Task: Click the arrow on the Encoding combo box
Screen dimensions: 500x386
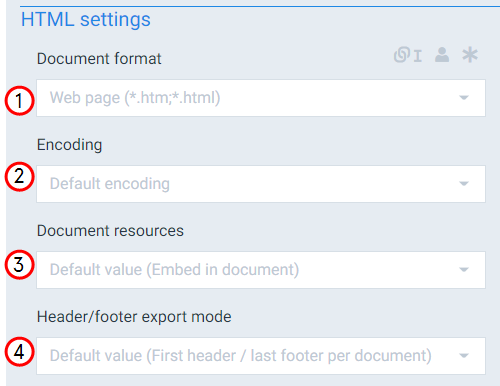Action: pos(464,184)
